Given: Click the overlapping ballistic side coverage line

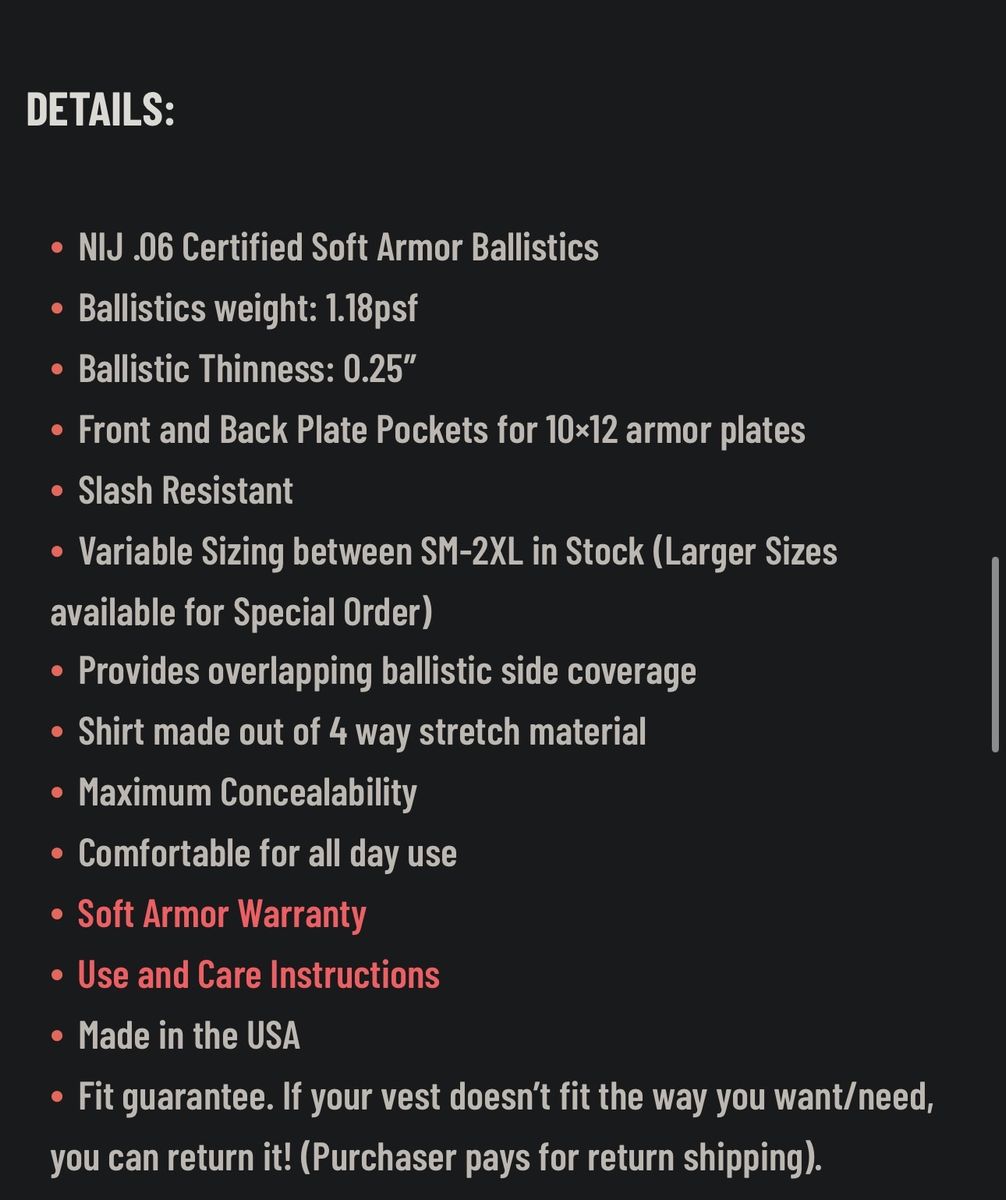Looking at the screenshot, I should (387, 672).
